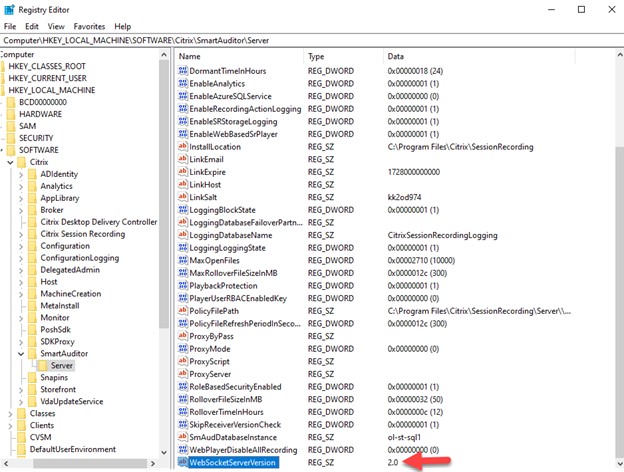Screen dimensions: 624x472
Task: Click the Registry Editor app icon in title bar
Action: 9,10
